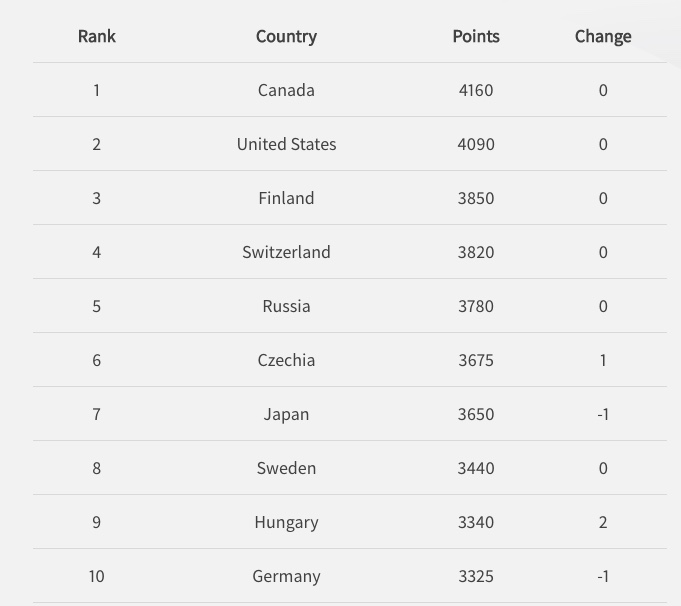681x606 pixels.
Task: Sort by the Points column header
Action: pyautogui.click(x=476, y=36)
